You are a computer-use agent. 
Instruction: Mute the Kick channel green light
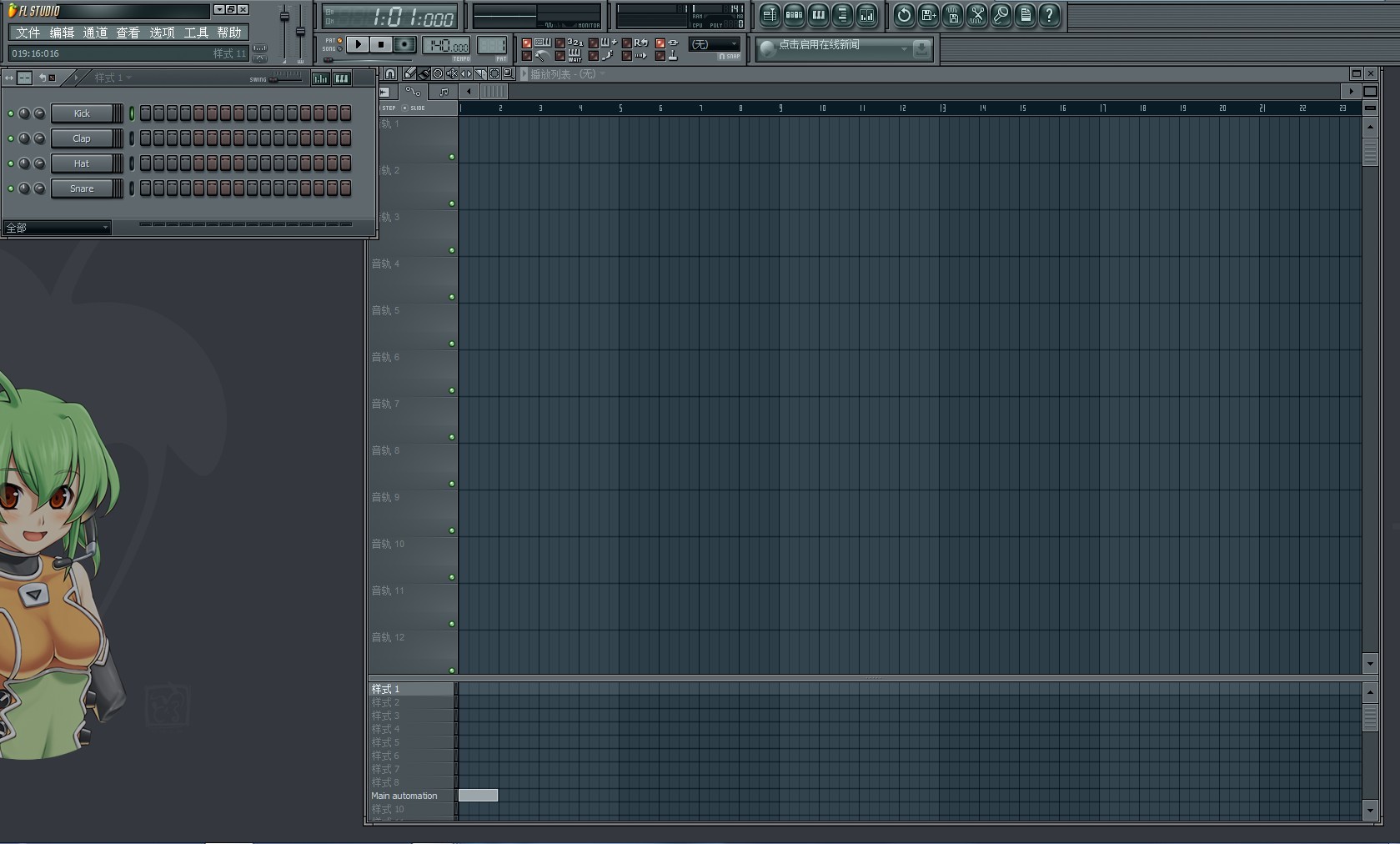pyautogui.click(x=11, y=113)
